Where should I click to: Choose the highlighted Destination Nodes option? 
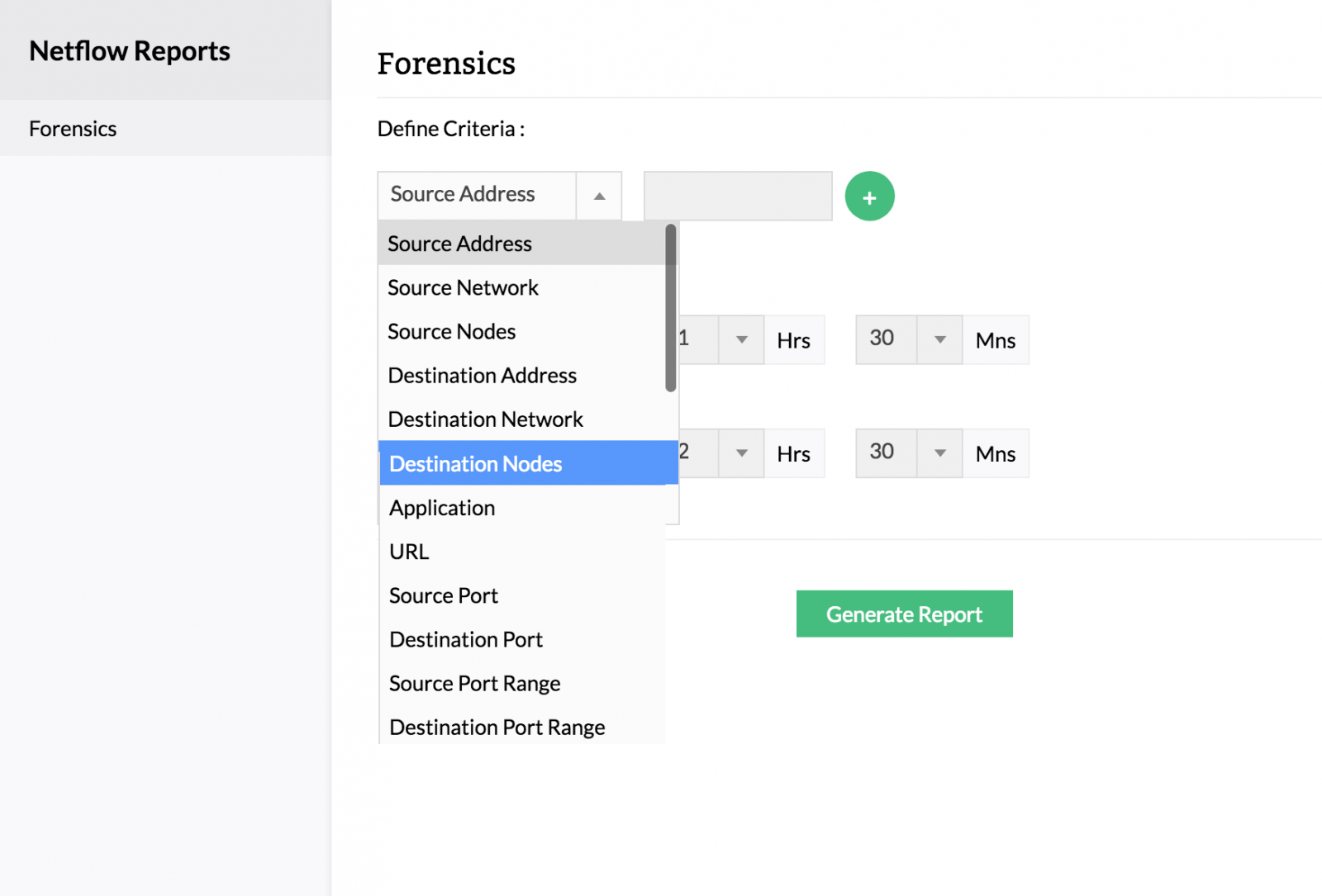[x=476, y=463]
